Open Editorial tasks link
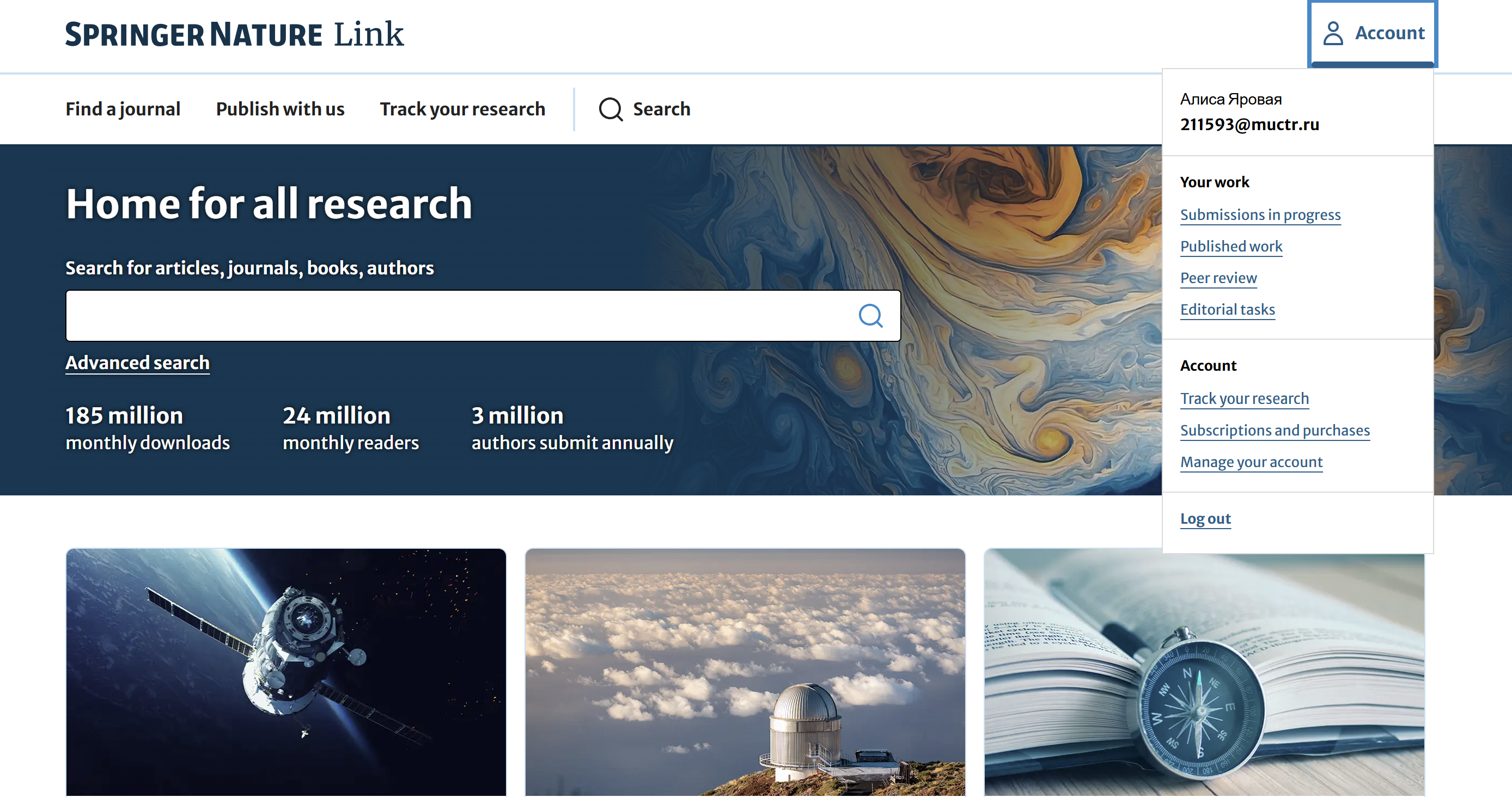This screenshot has width=1512, height=797. tap(1227, 310)
